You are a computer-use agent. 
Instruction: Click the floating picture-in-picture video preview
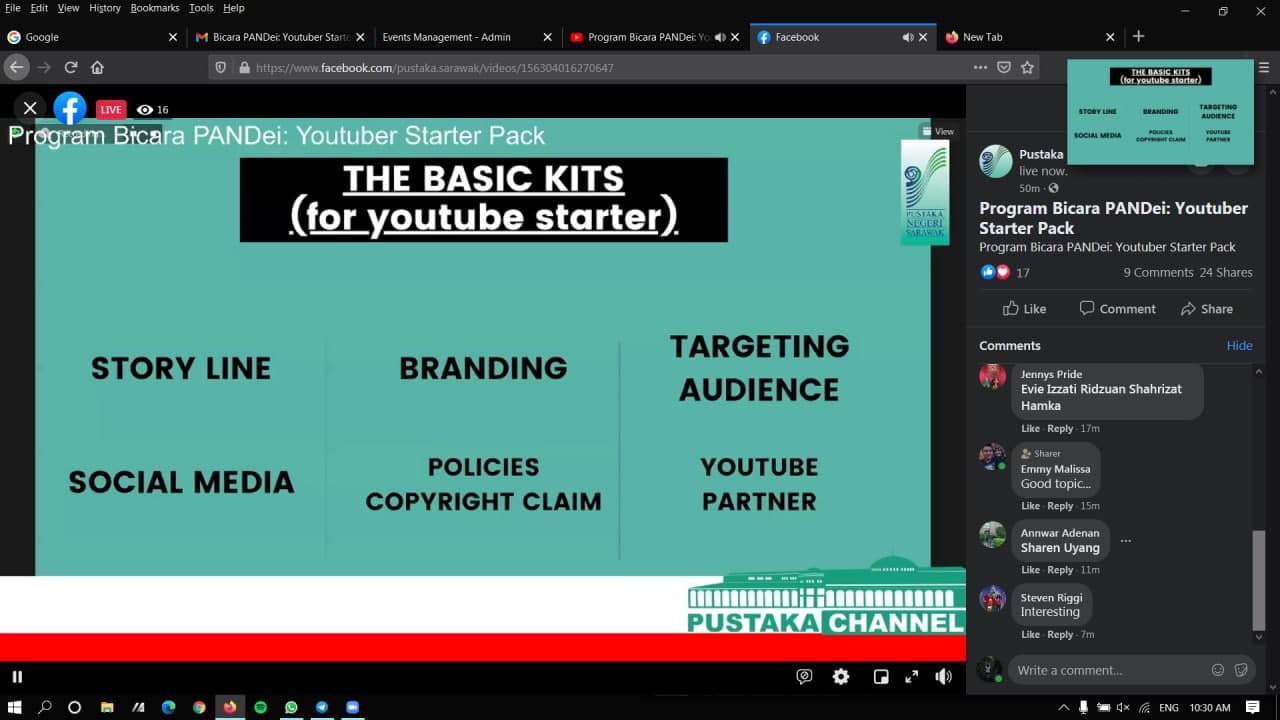(1160, 112)
